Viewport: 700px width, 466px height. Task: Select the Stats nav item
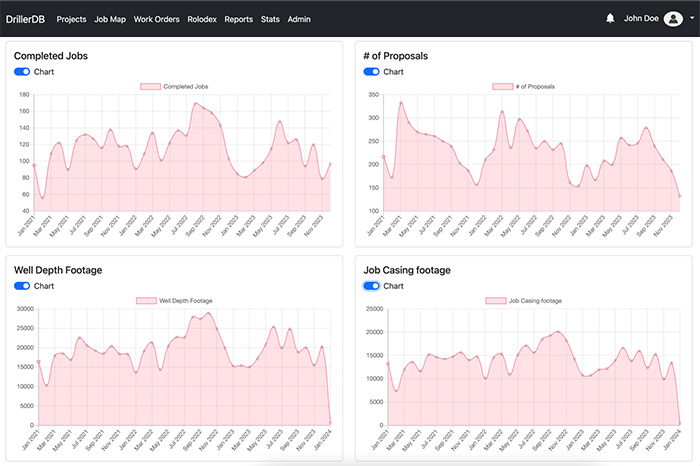pyautogui.click(x=270, y=19)
